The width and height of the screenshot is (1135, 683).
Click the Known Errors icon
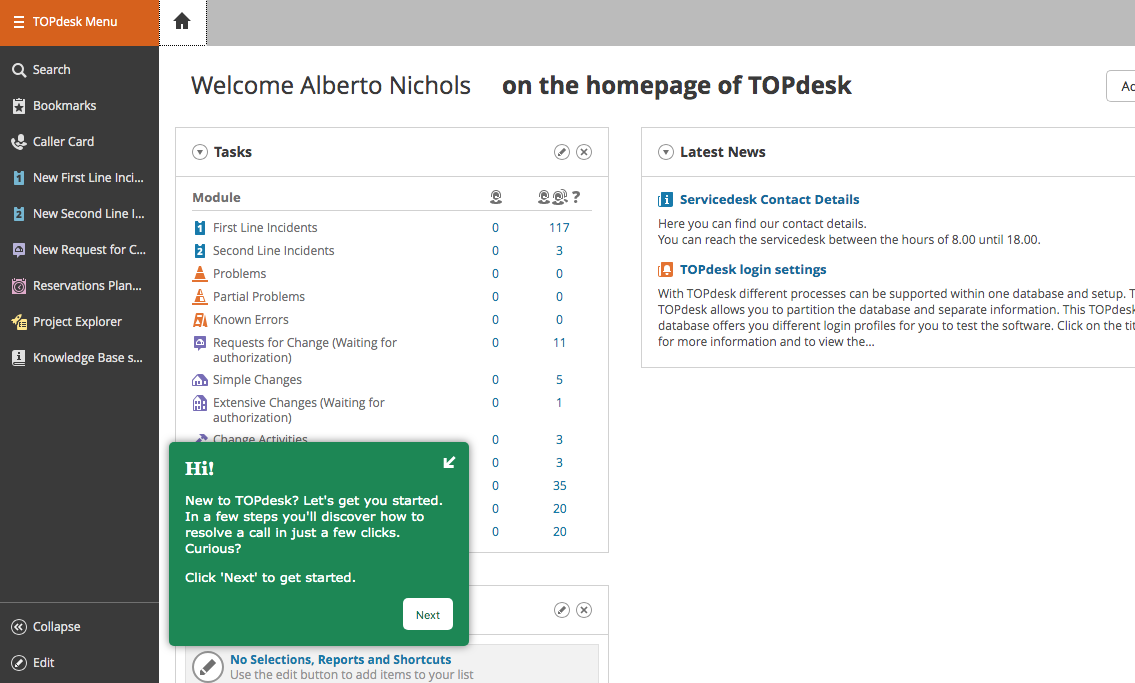[200, 320]
